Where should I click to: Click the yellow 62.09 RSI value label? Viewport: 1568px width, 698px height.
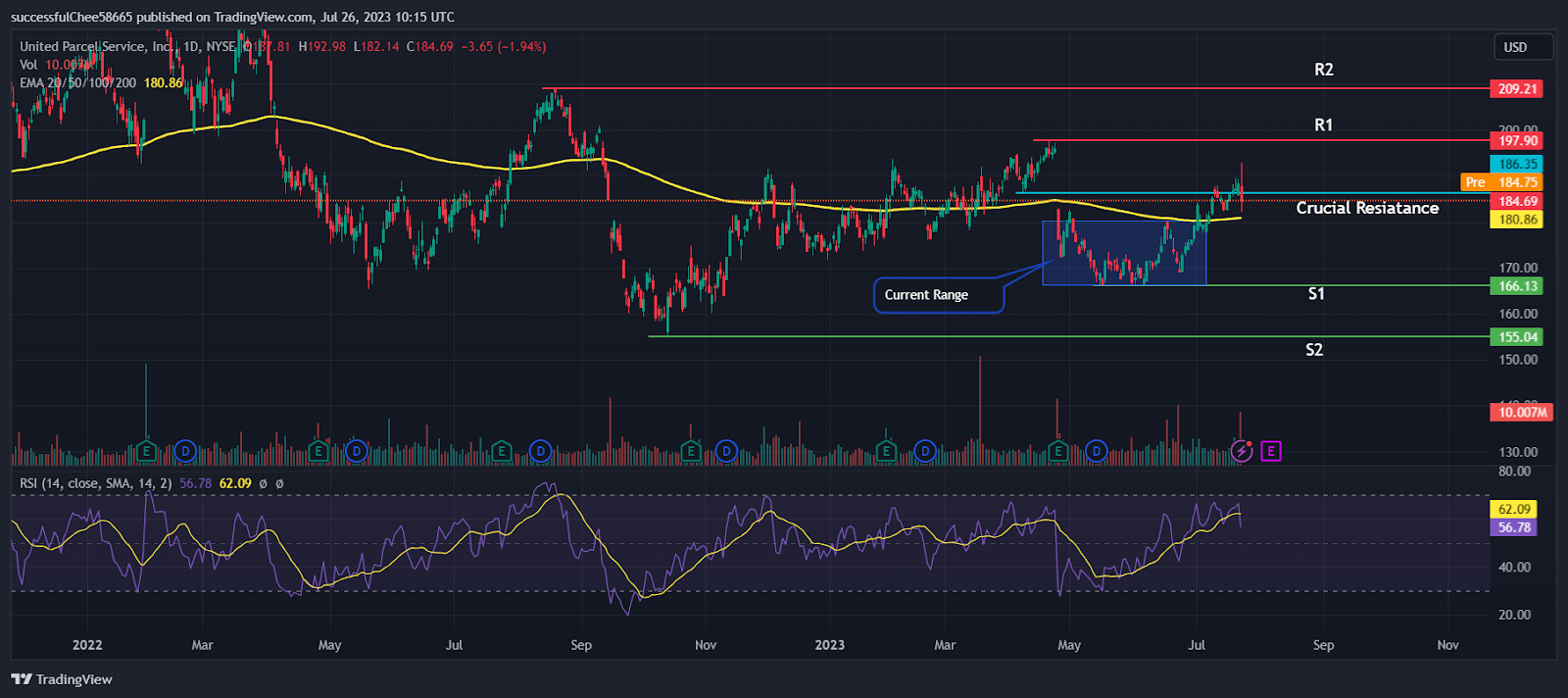pyautogui.click(x=1513, y=510)
